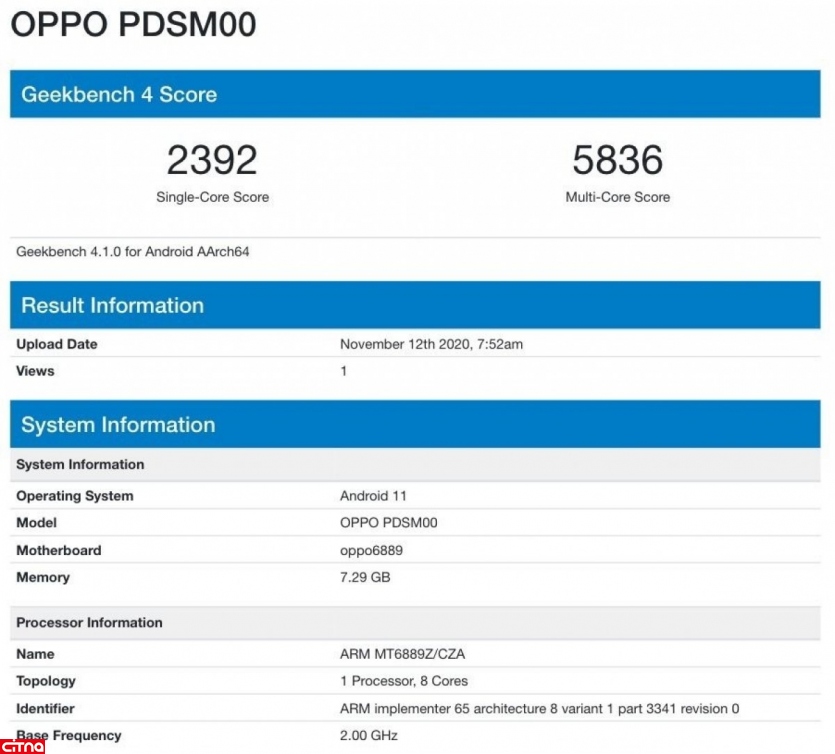Click the Citna logo watermark
The width and height of the screenshot is (835, 754).
click(x=22, y=745)
